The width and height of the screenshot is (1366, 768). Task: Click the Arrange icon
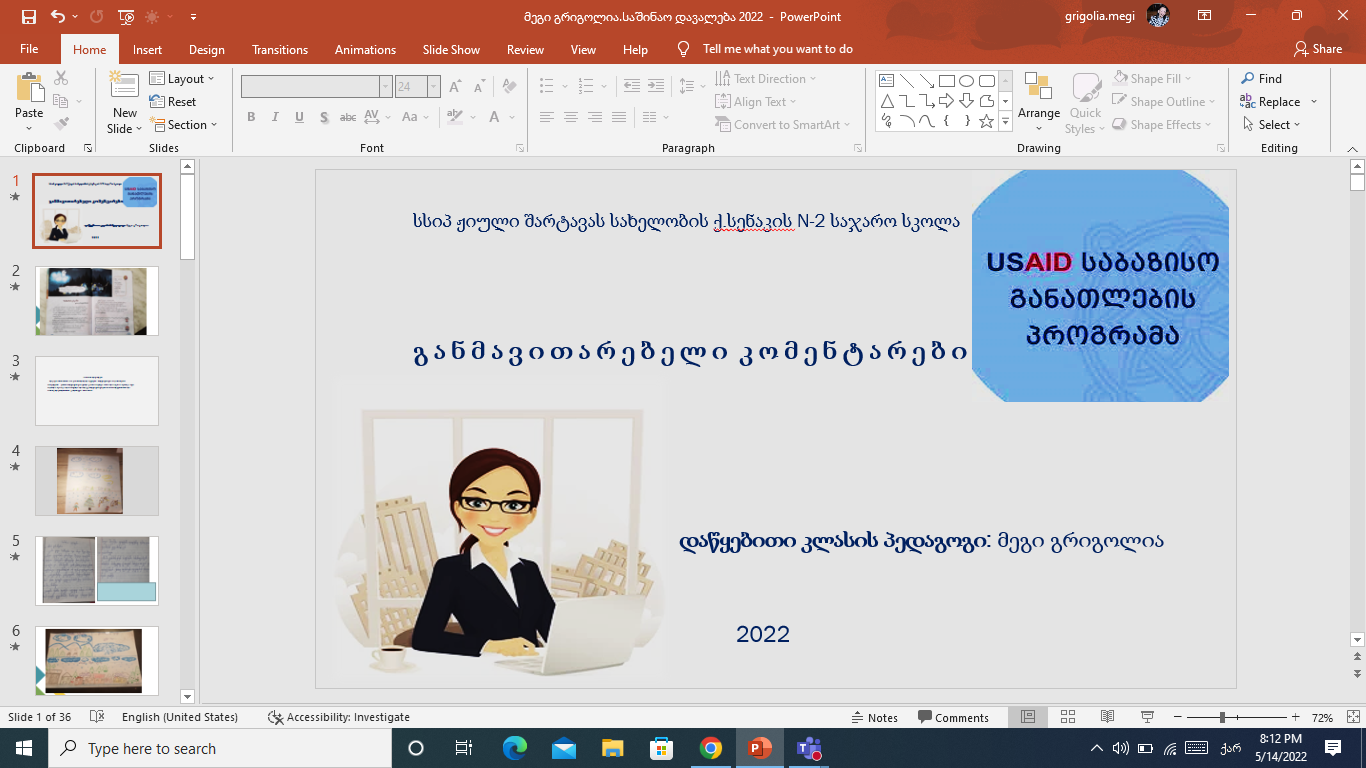coord(1039,88)
